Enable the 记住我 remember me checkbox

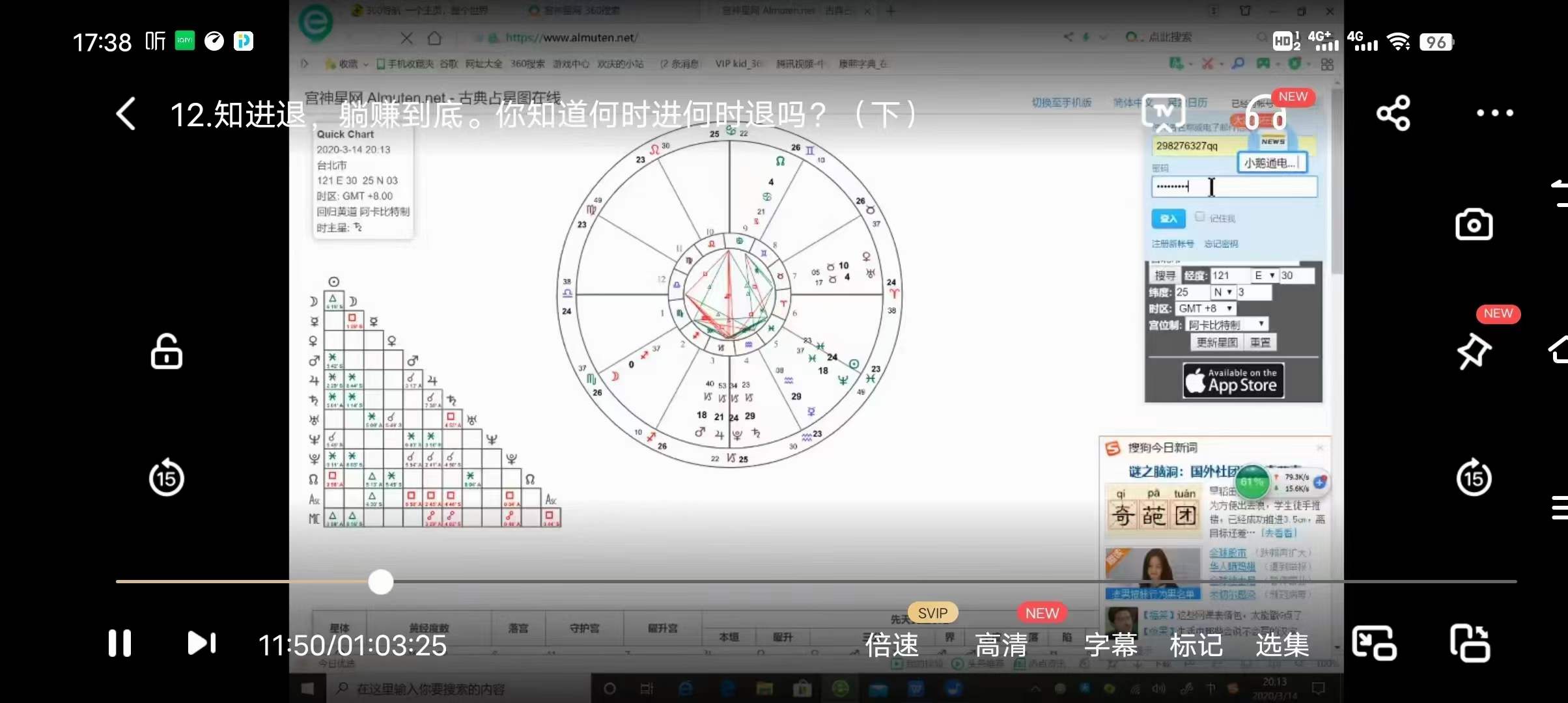point(1199,217)
